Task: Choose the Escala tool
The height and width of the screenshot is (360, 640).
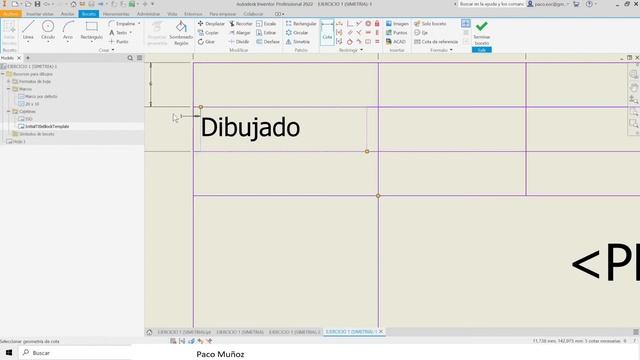Action: pos(266,24)
